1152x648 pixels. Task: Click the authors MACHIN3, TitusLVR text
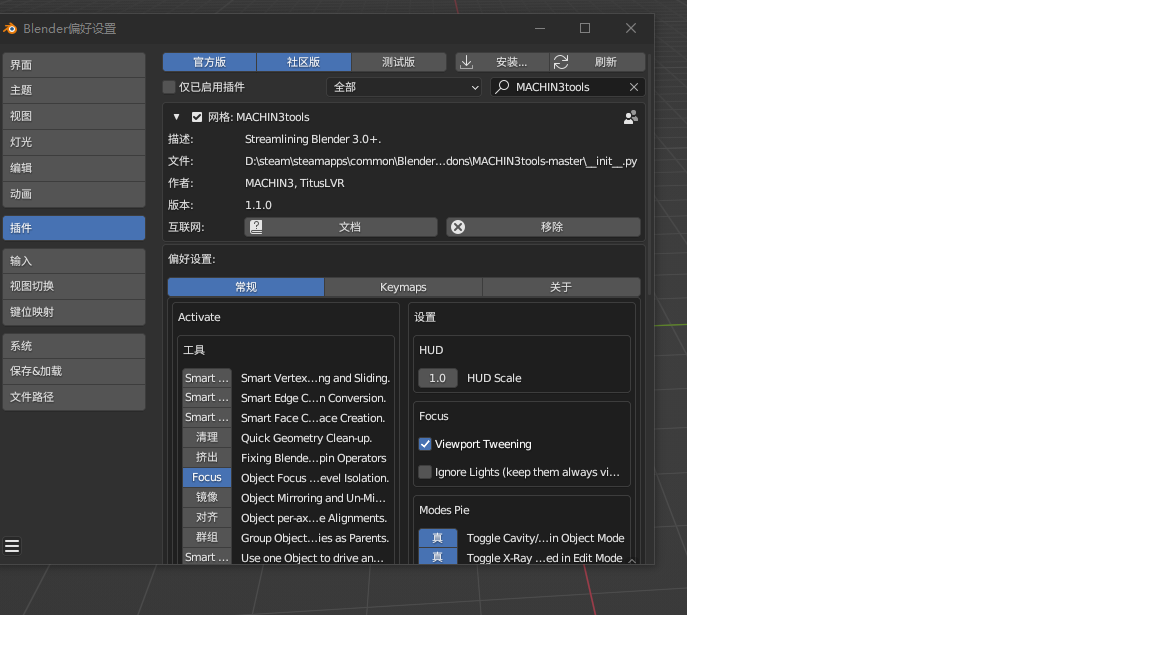tap(295, 183)
